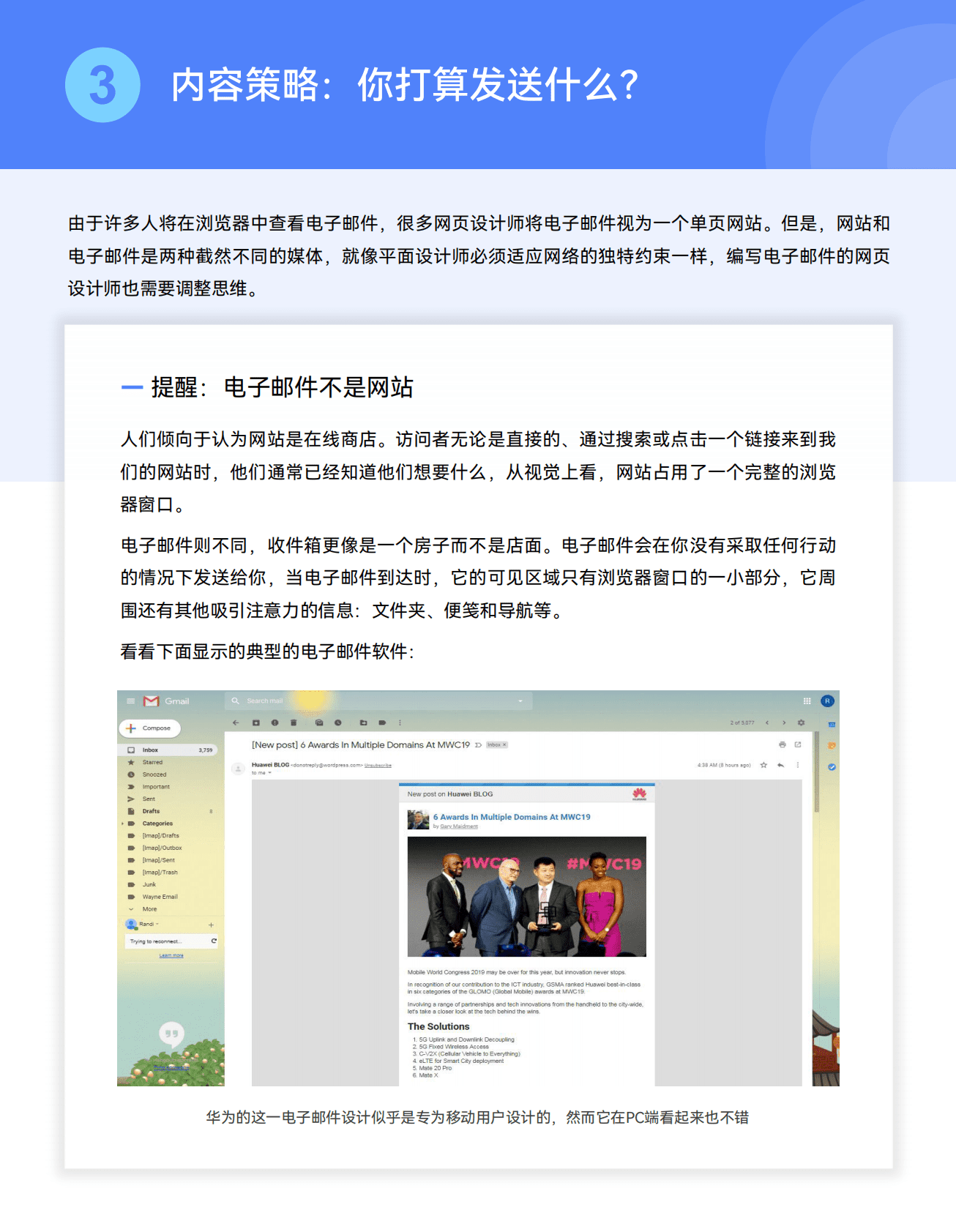Click the plus icon beside Randi
Image resolution: width=956 pixels, height=1232 pixels.
(x=211, y=925)
